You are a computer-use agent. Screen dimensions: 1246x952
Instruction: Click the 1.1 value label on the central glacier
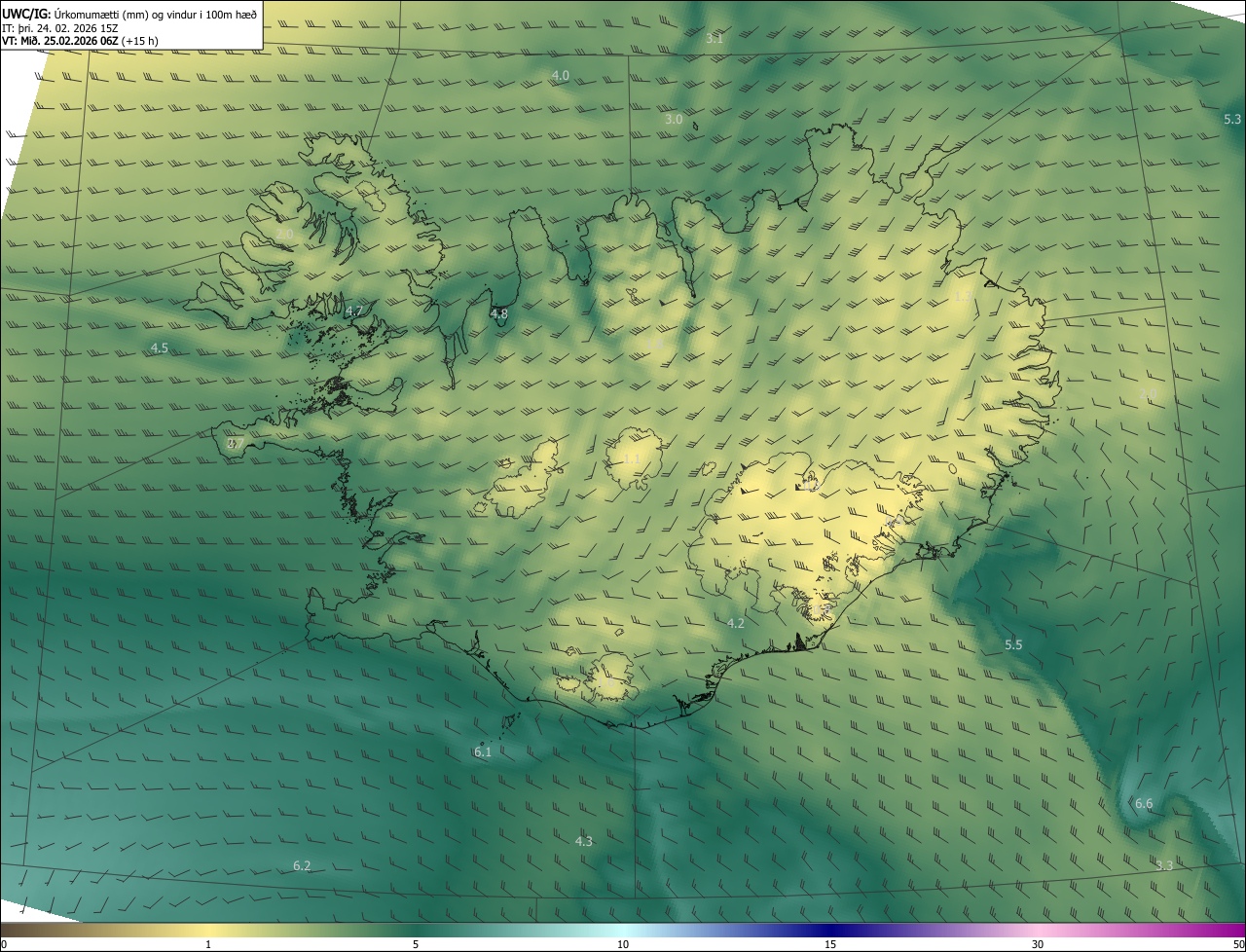click(x=632, y=458)
